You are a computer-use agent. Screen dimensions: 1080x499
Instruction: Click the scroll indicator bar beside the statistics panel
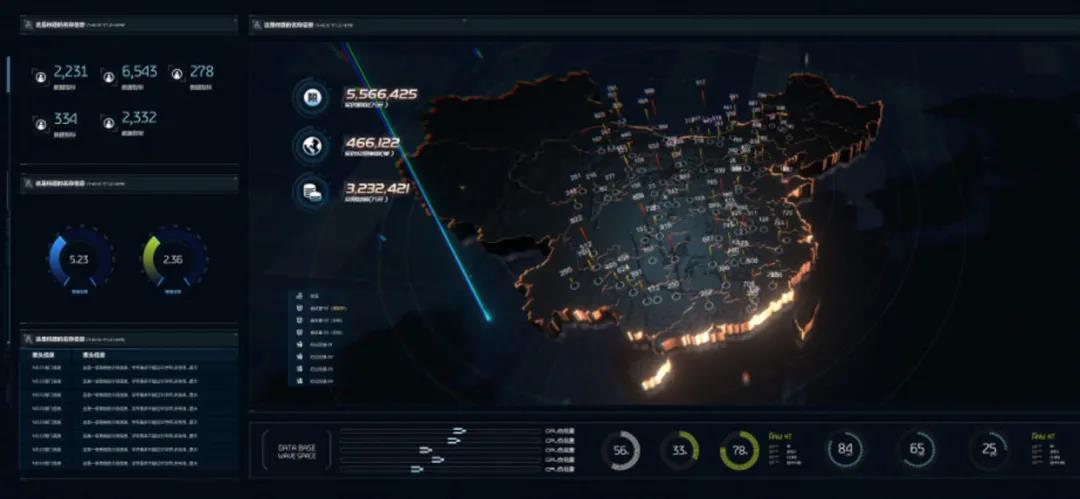coord(9,74)
